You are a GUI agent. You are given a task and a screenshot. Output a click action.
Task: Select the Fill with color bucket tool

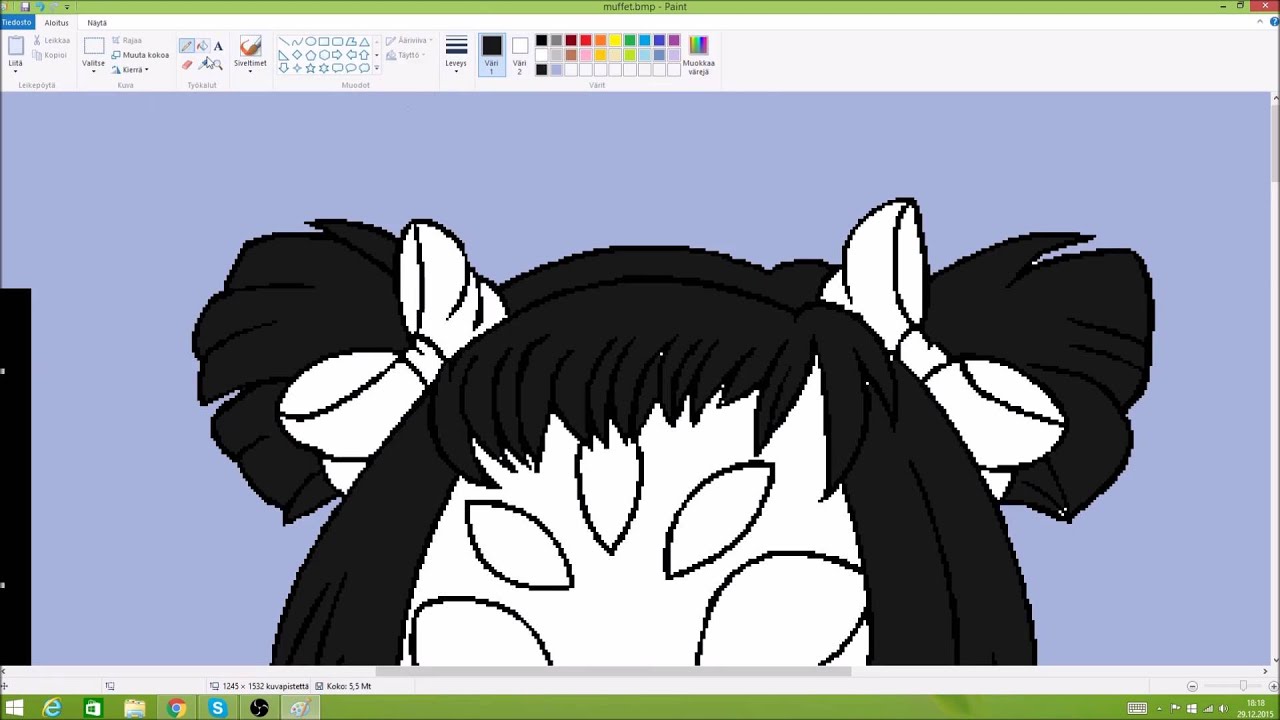tap(203, 46)
